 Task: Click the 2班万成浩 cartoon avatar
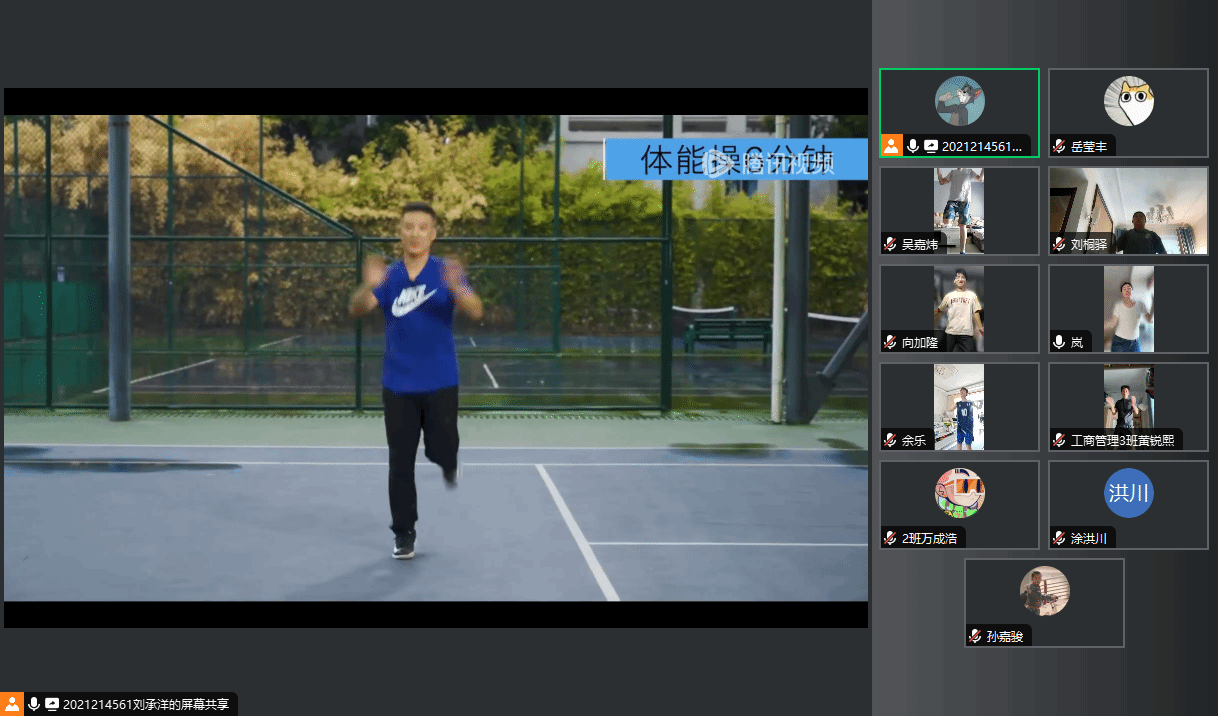click(x=959, y=492)
